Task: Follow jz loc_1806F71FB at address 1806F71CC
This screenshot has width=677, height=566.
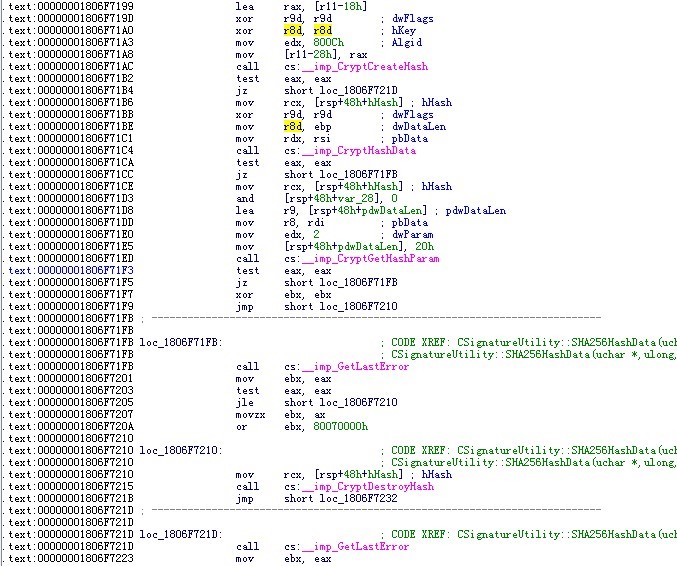Action: tap(358, 174)
